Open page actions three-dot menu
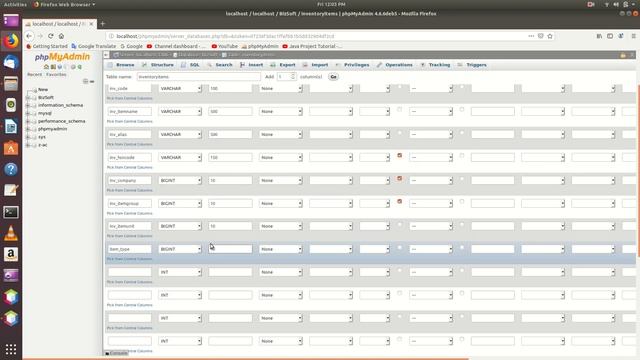The width and height of the screenshot is (640, 360). click(531, 36)
